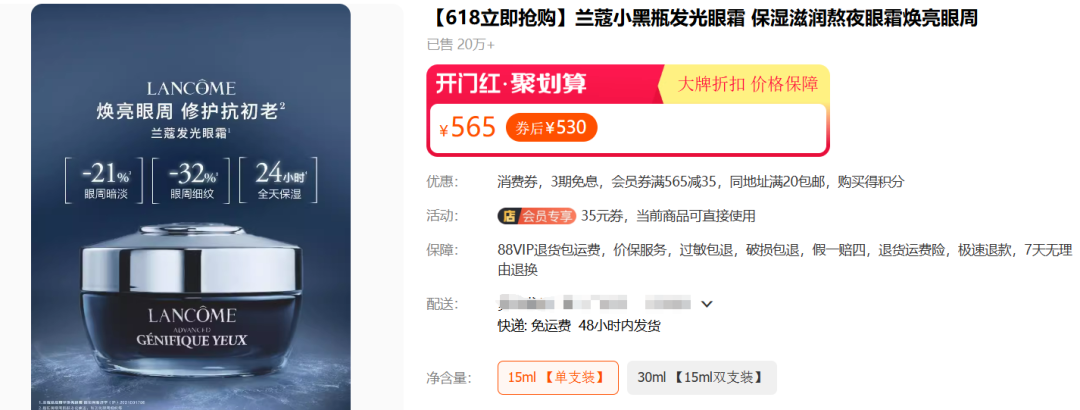Open the 开门红·聚划算 promotion banner
1080x410 pixels.
[511, 84]
